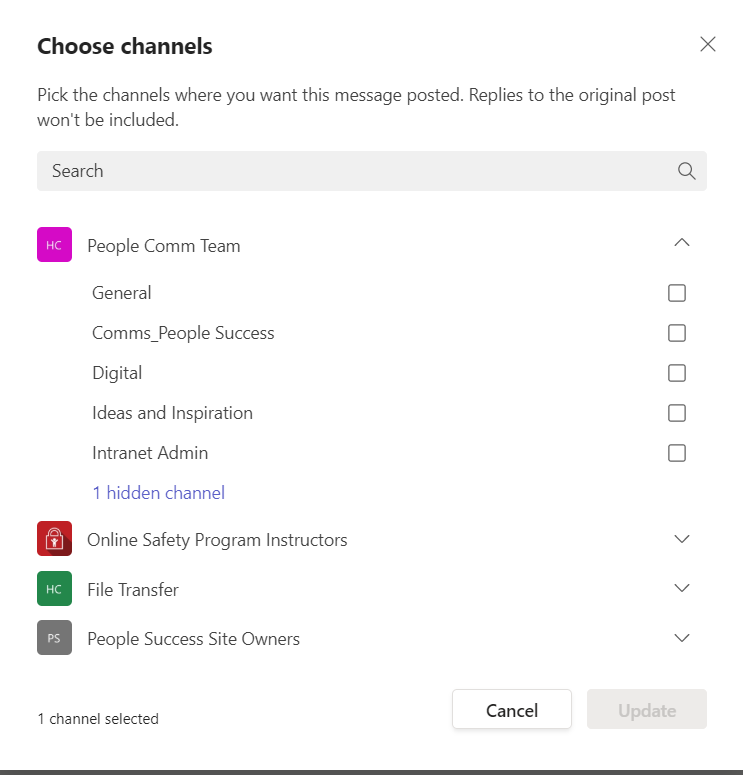Click the search magnifier icon
The width and height of the screenshot is (743, 775).
[x=686, y=171]
